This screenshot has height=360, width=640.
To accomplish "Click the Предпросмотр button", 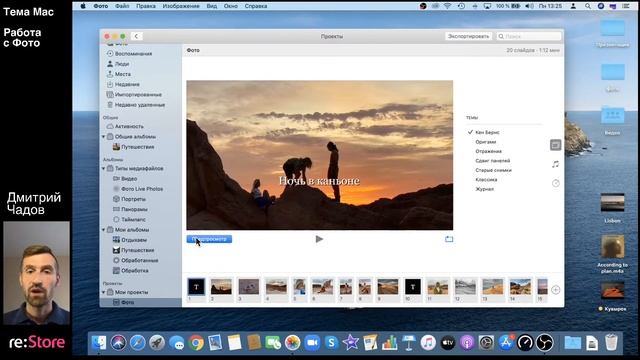I will pos(209,239).
